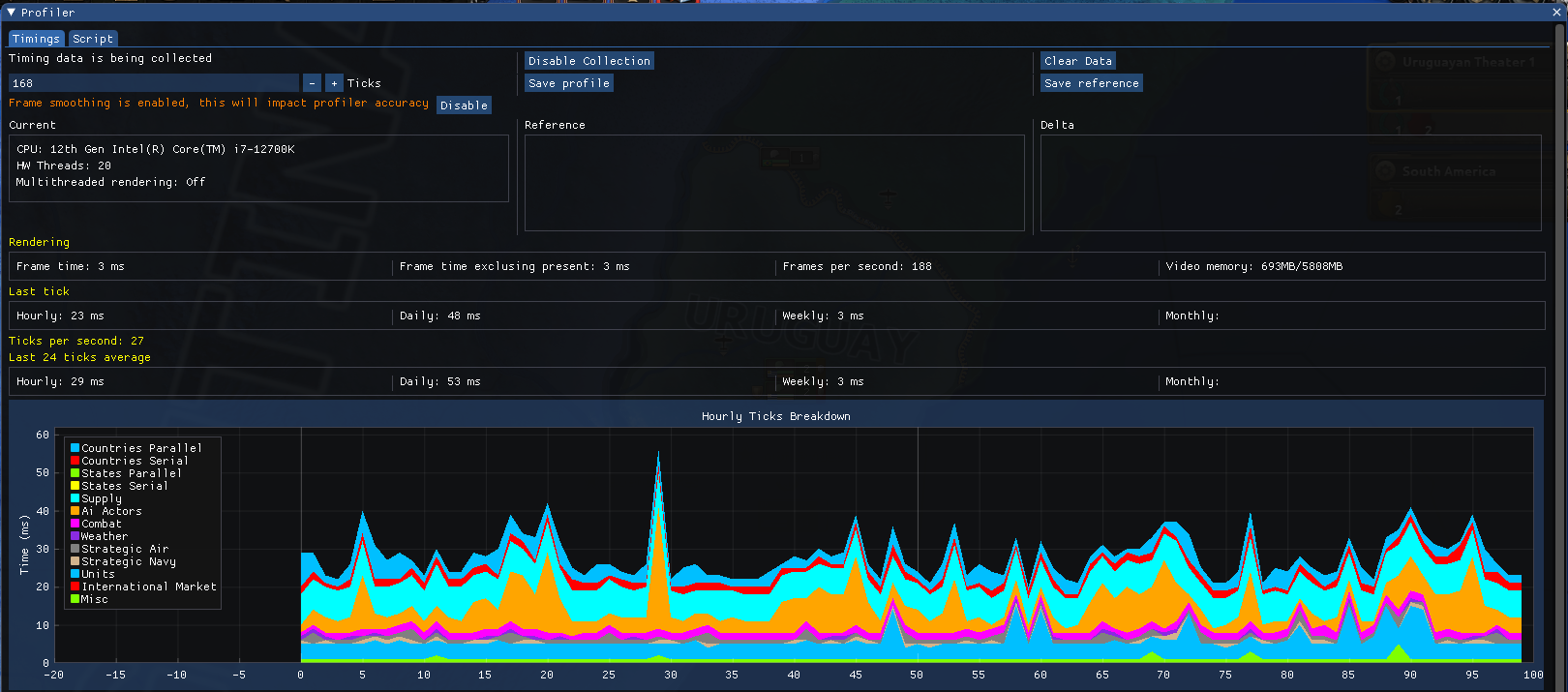Toggle Countries Serial legend entry
1568x692 pixels.
(x=134, y=461)
